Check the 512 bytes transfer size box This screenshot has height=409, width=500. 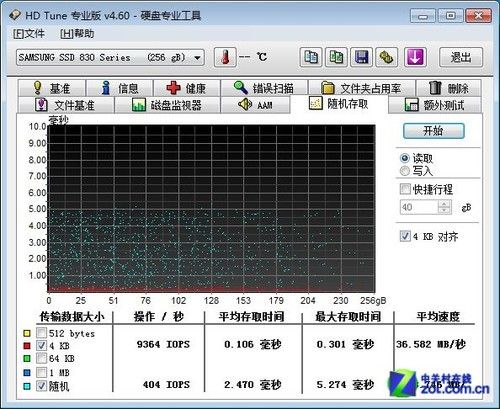tap(41, 333)
